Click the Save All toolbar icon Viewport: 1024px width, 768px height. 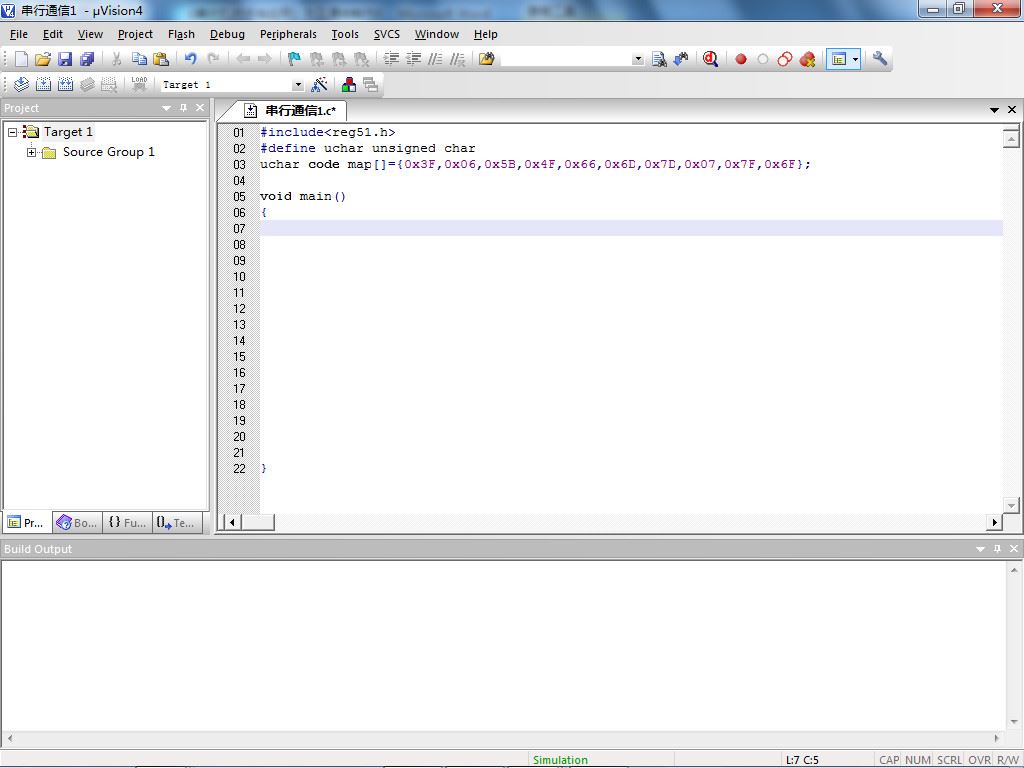click(x=87, y=59)
